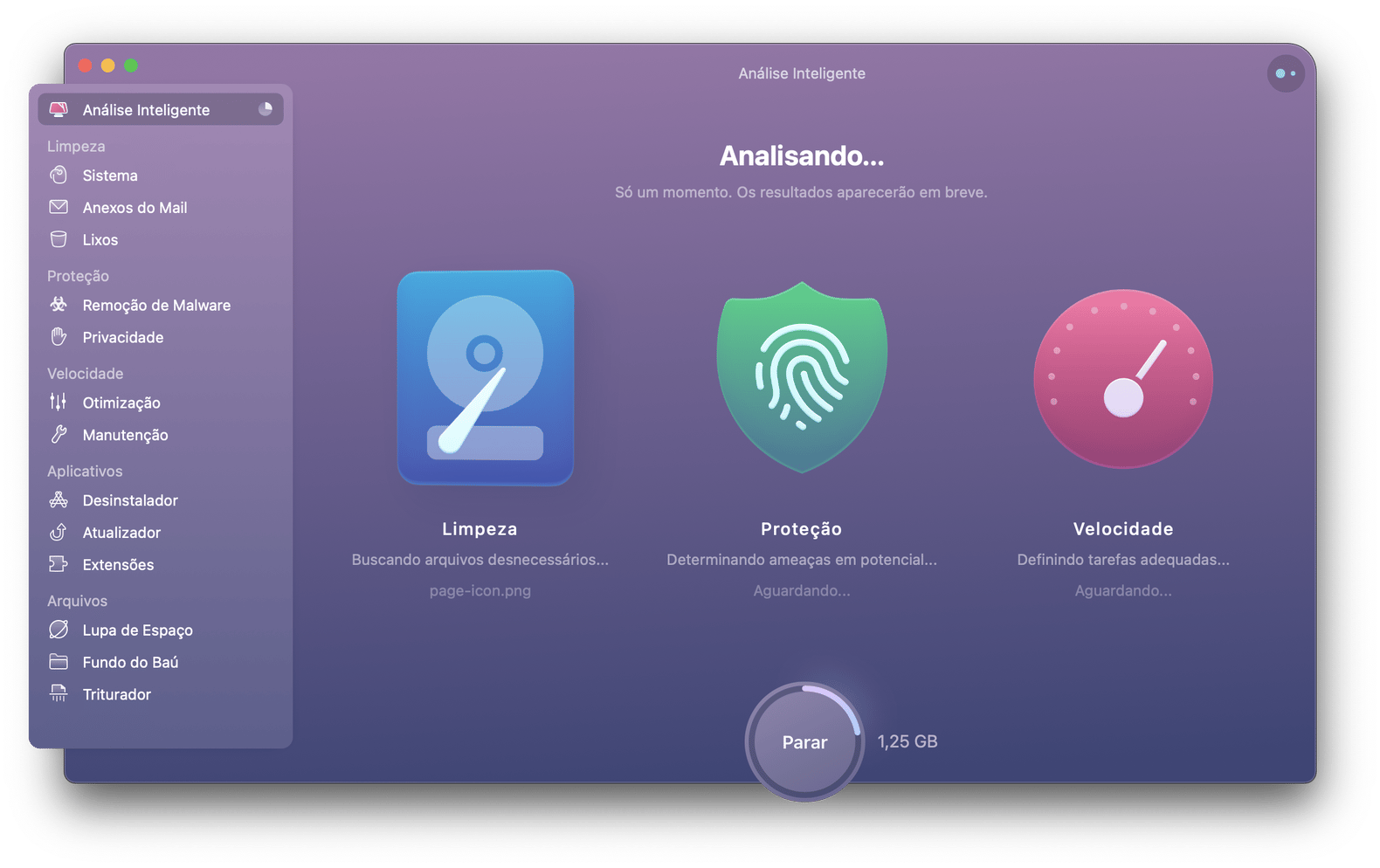Viewport: 1380px width, 868px height.
Task: Click the assistant dots icon top right
Action: point(1286,73)
